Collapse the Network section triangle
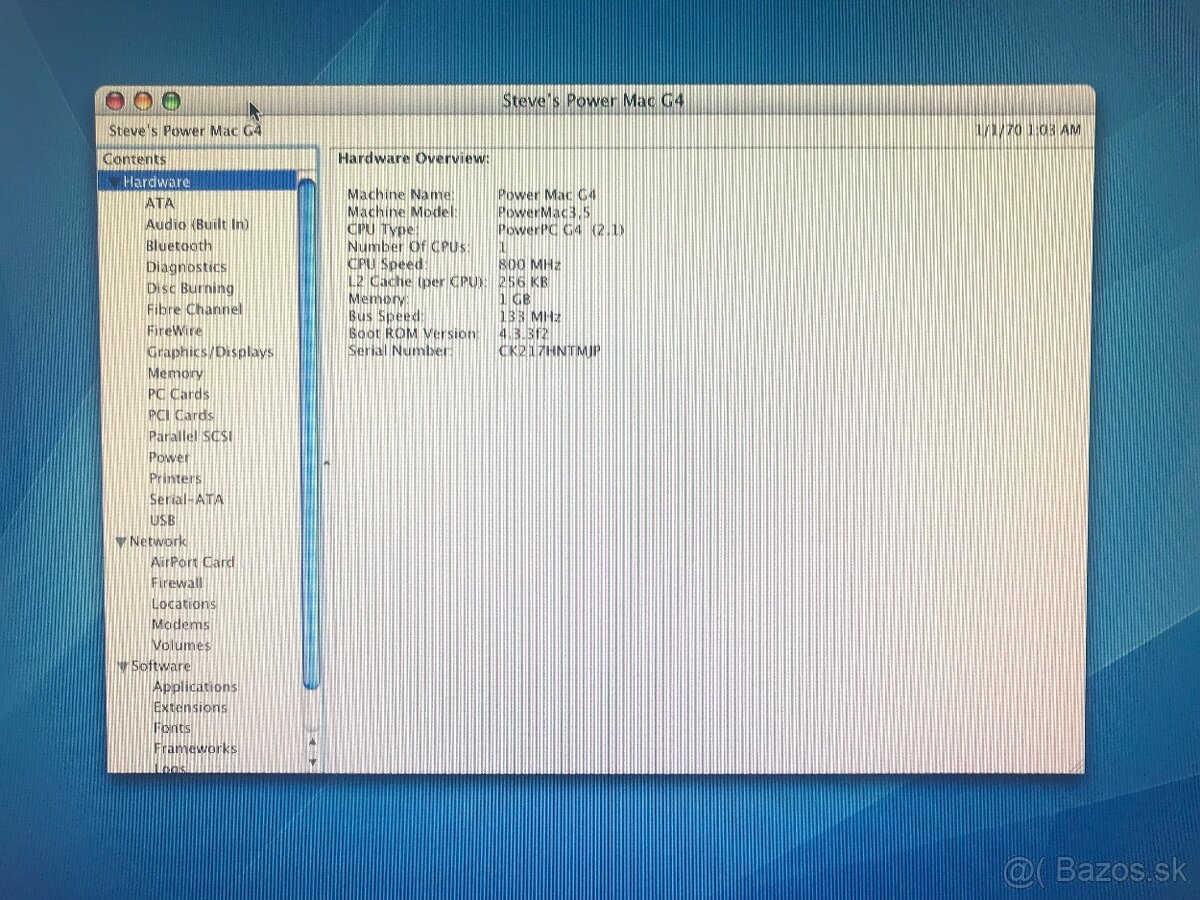 pos(121,542)
